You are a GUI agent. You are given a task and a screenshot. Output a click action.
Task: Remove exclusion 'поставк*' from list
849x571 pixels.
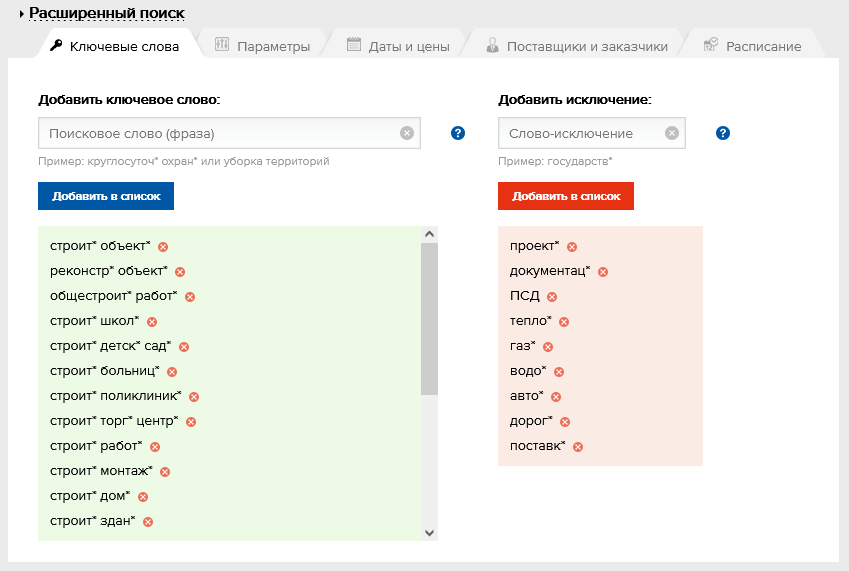point(578,446)
